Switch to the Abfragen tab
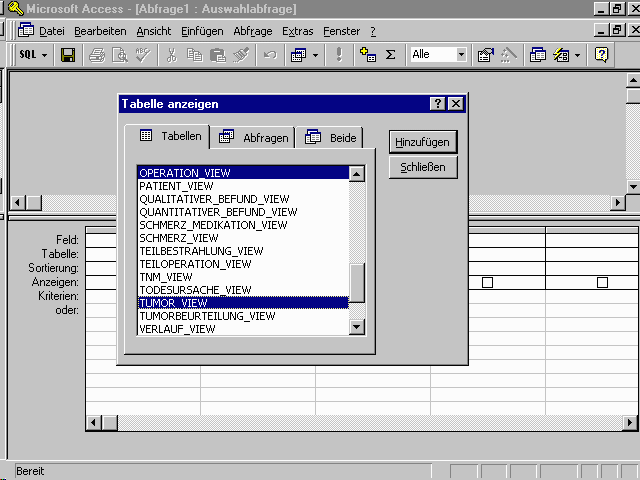This screenshot has width=640, height=480. pos(254,137)
